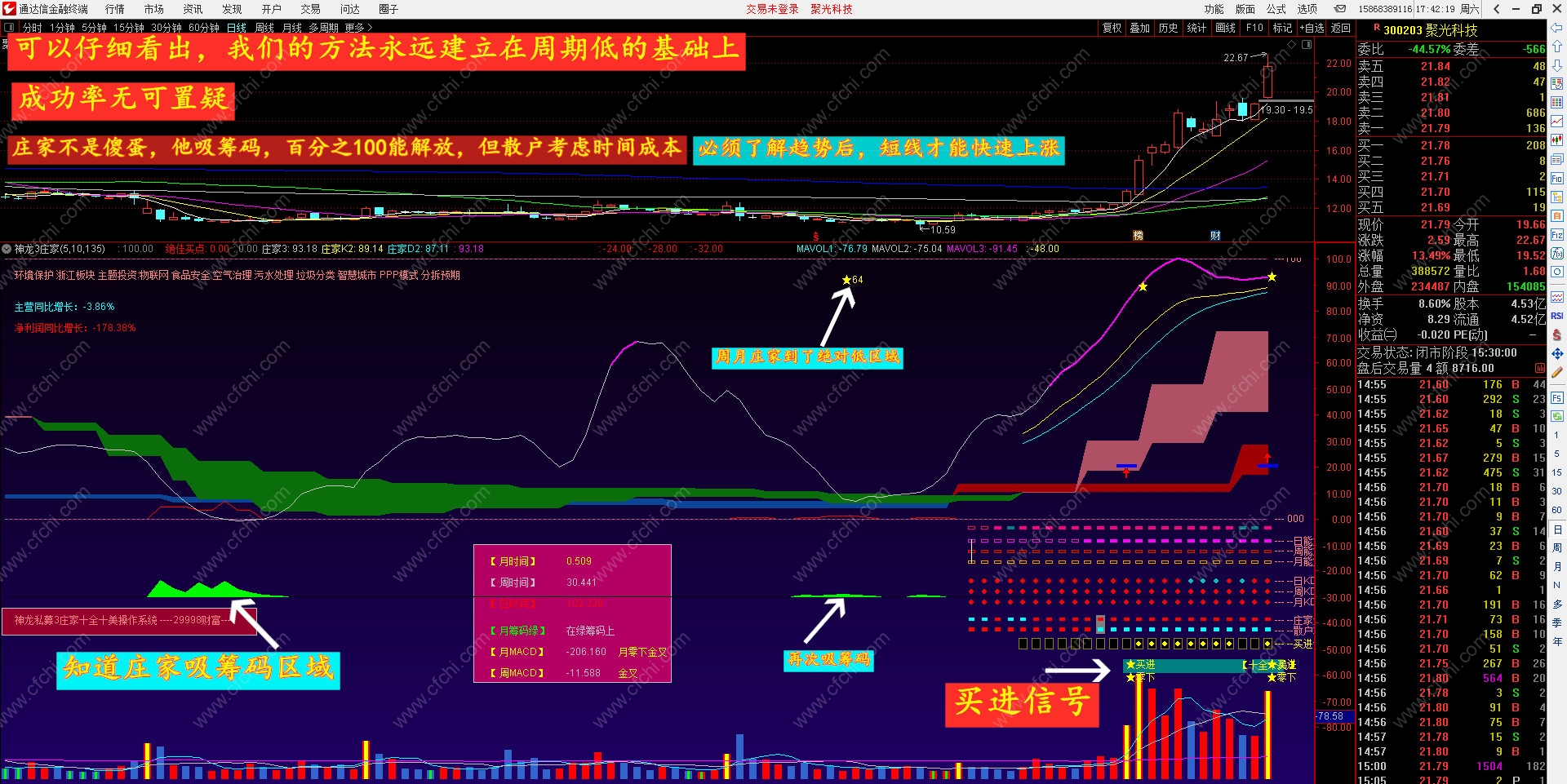Select the 15-minute period in right sidebar
This screenshot has width=1567, height=784.
coord(1557,473)
